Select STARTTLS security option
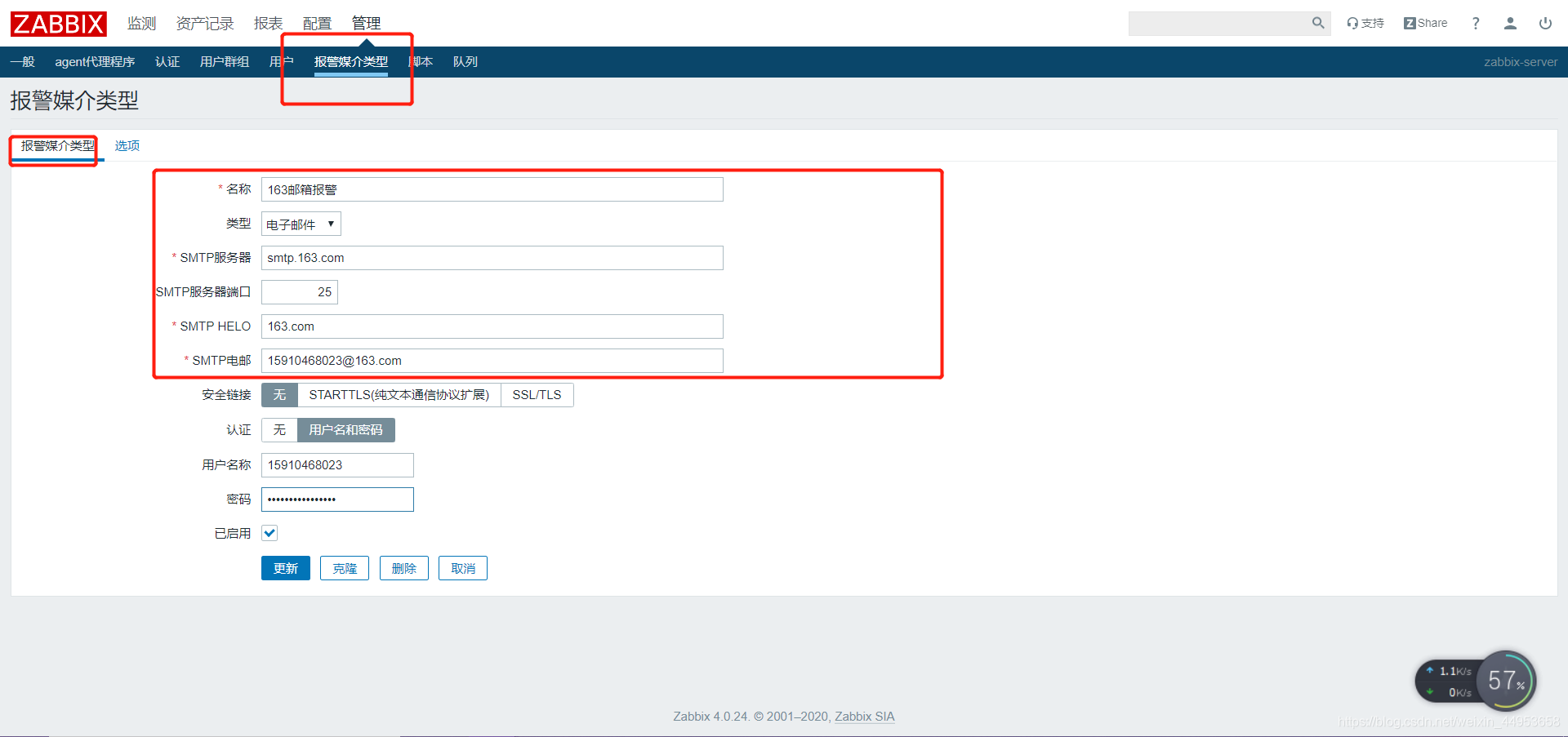This screenshot has height=737, width=1568. [x=399, y=395]
